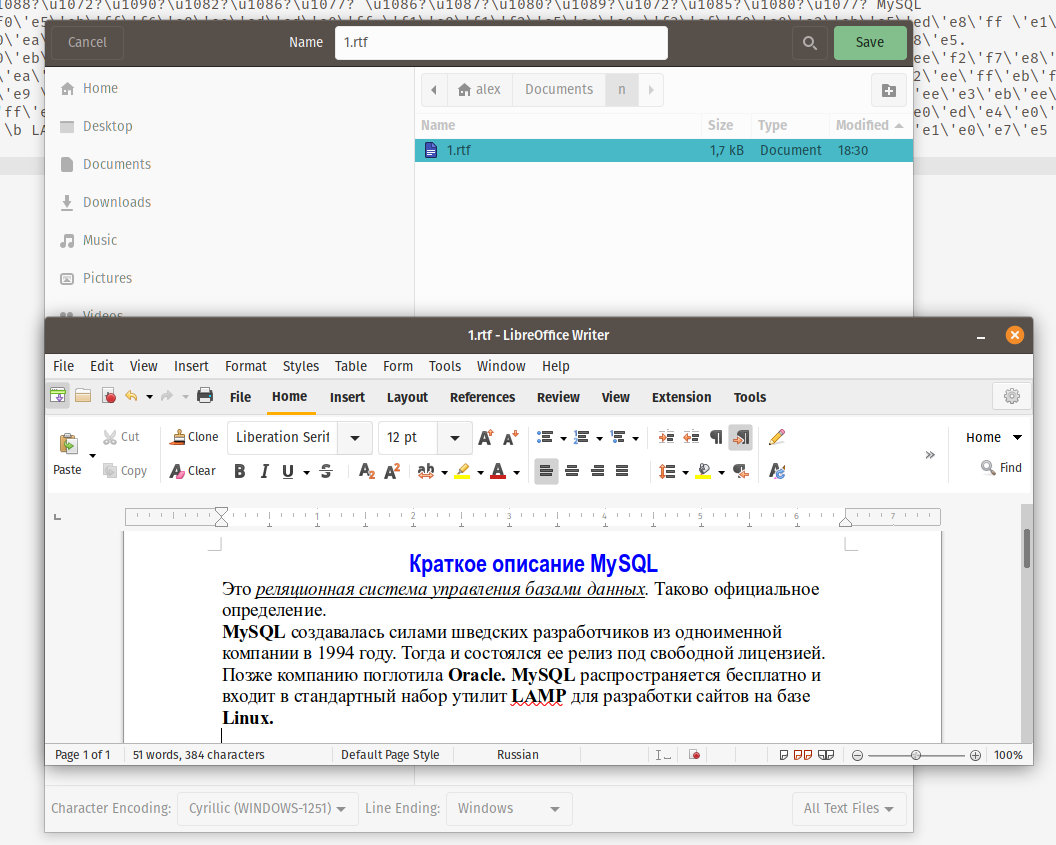Expand the Paste options arrow
Screen dimensions: 1056x845
pos(93,456)
